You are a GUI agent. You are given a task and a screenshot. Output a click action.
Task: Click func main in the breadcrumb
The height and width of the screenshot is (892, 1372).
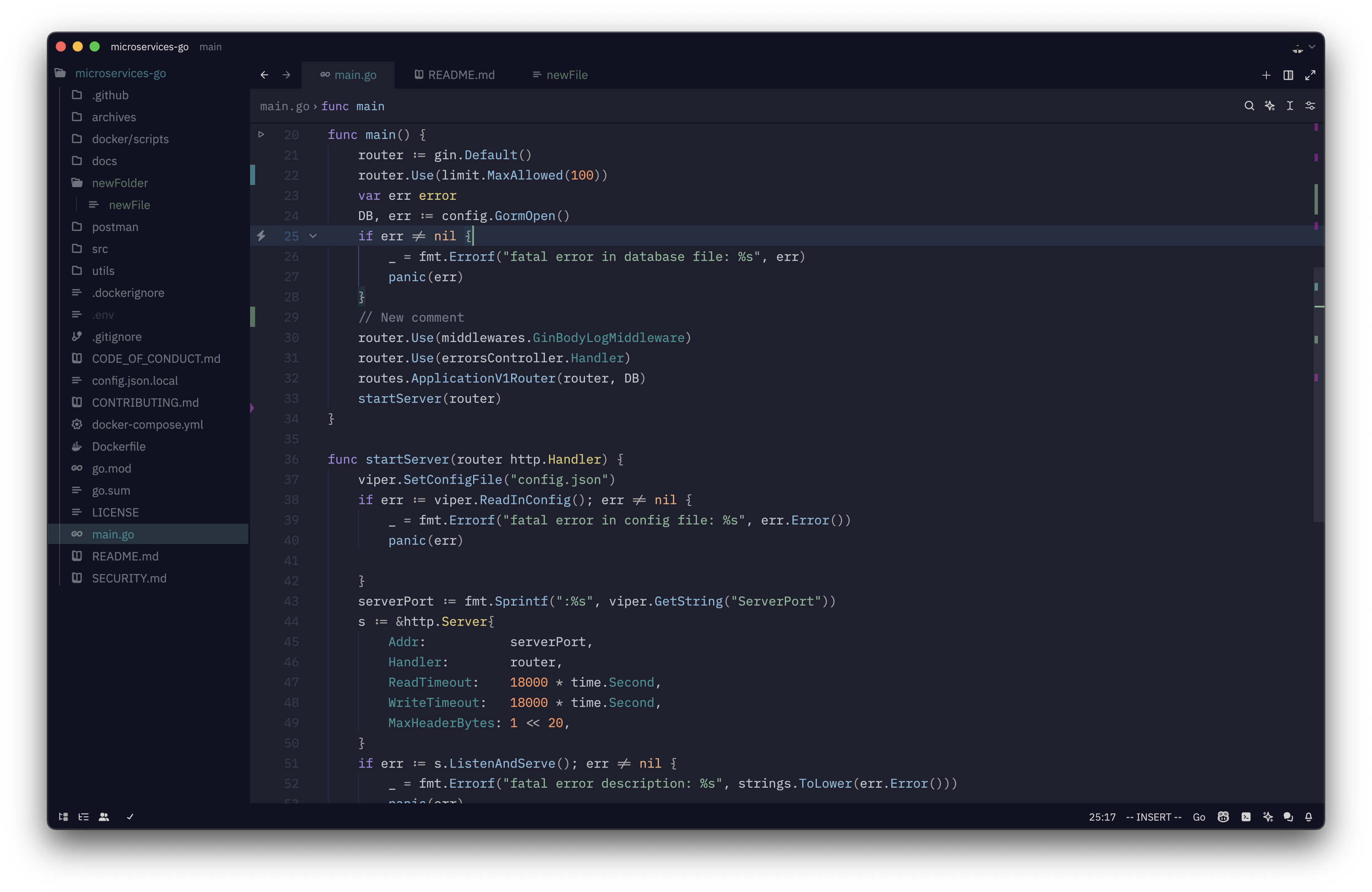tap(353, 106)
